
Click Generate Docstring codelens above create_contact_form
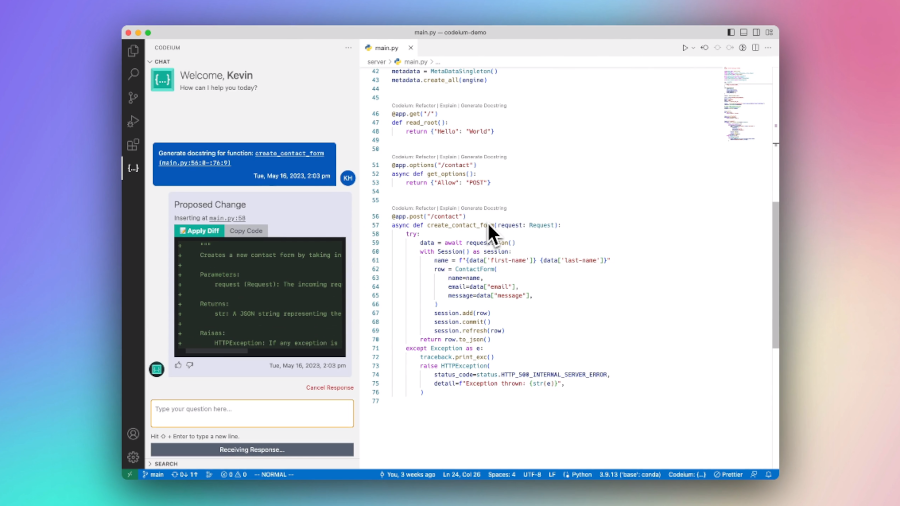[483, 208]
